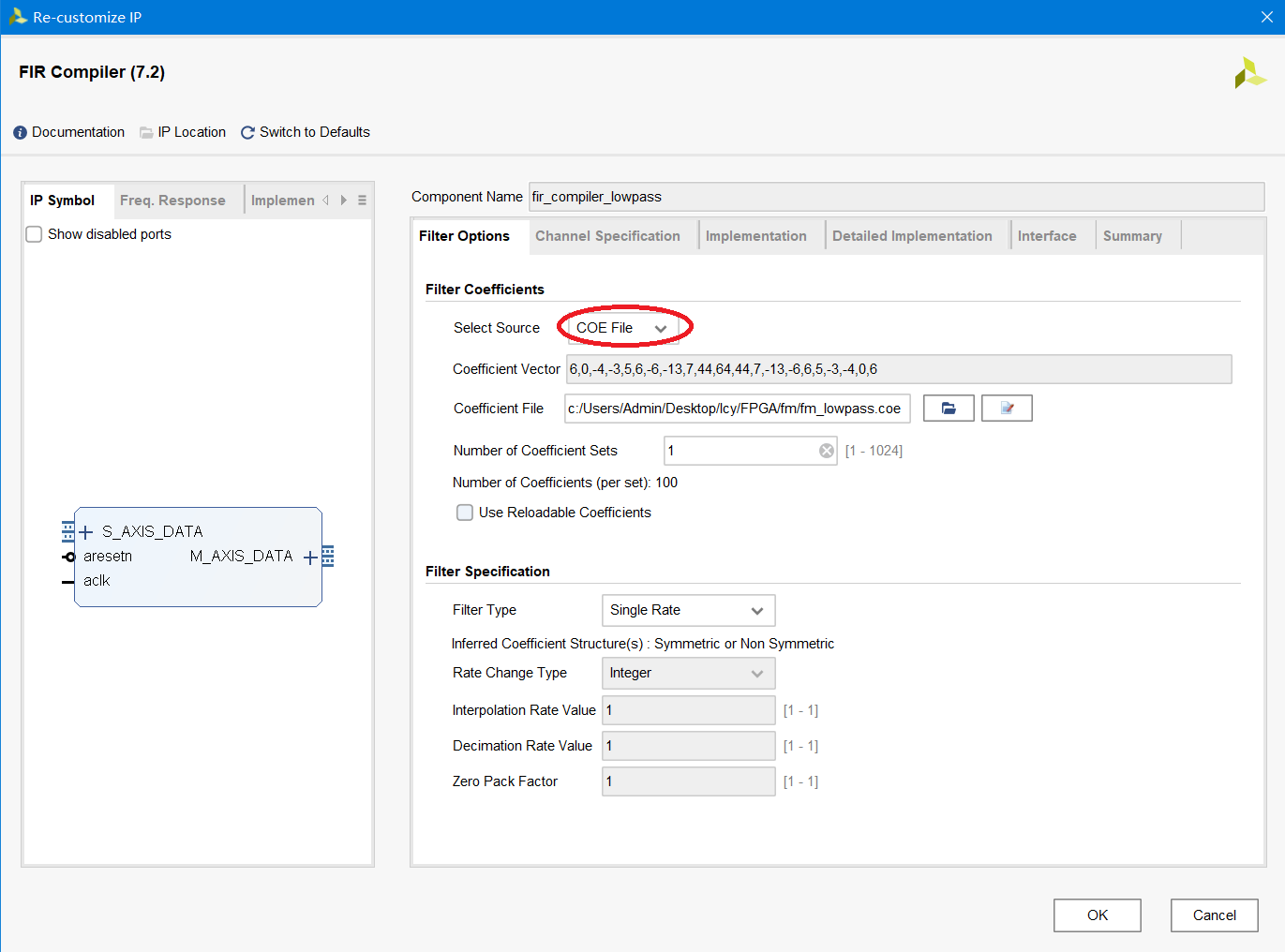Click 'Number of Coefficients (per set): 100' text
1285x952 pixels.
tap(565, 483)
